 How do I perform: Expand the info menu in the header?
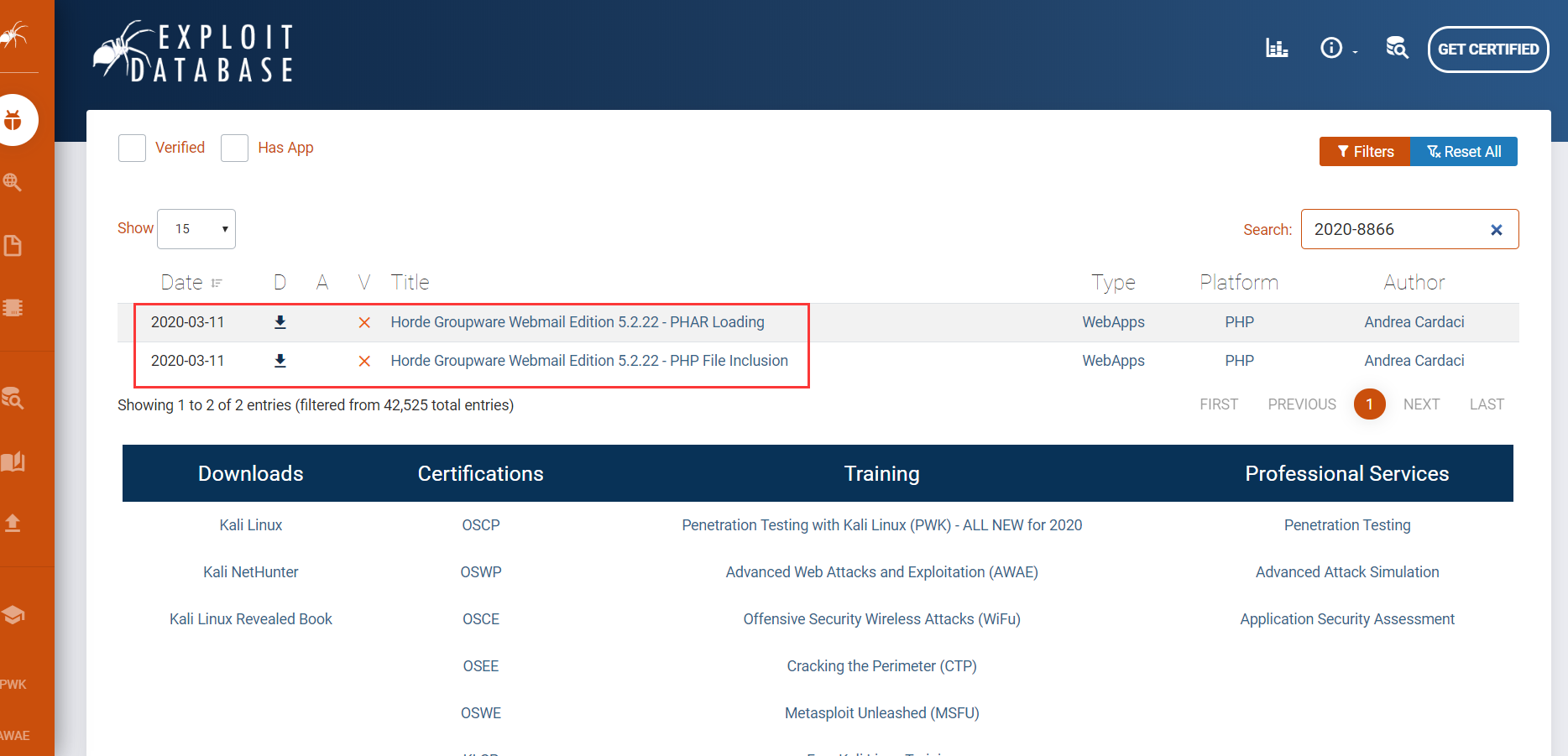1336,48
